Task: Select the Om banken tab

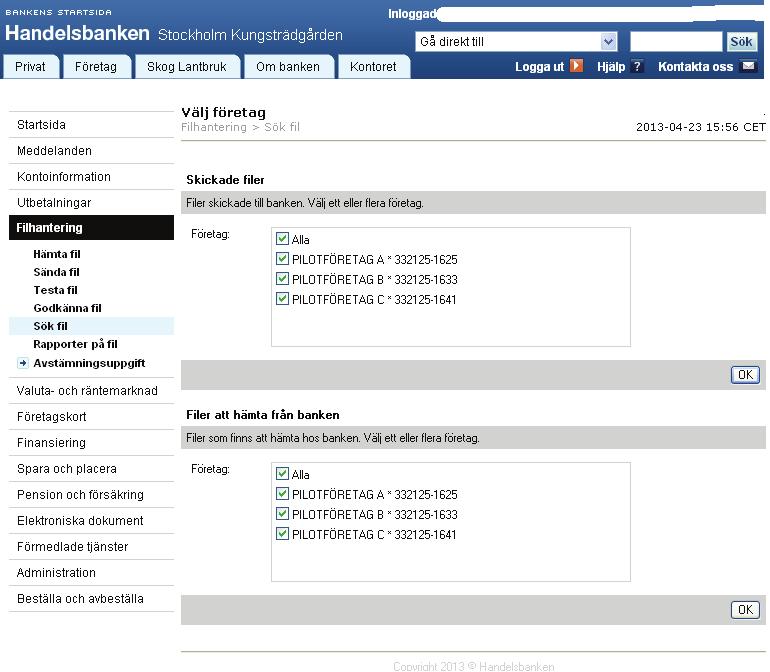Action: (x=288, y=67)
